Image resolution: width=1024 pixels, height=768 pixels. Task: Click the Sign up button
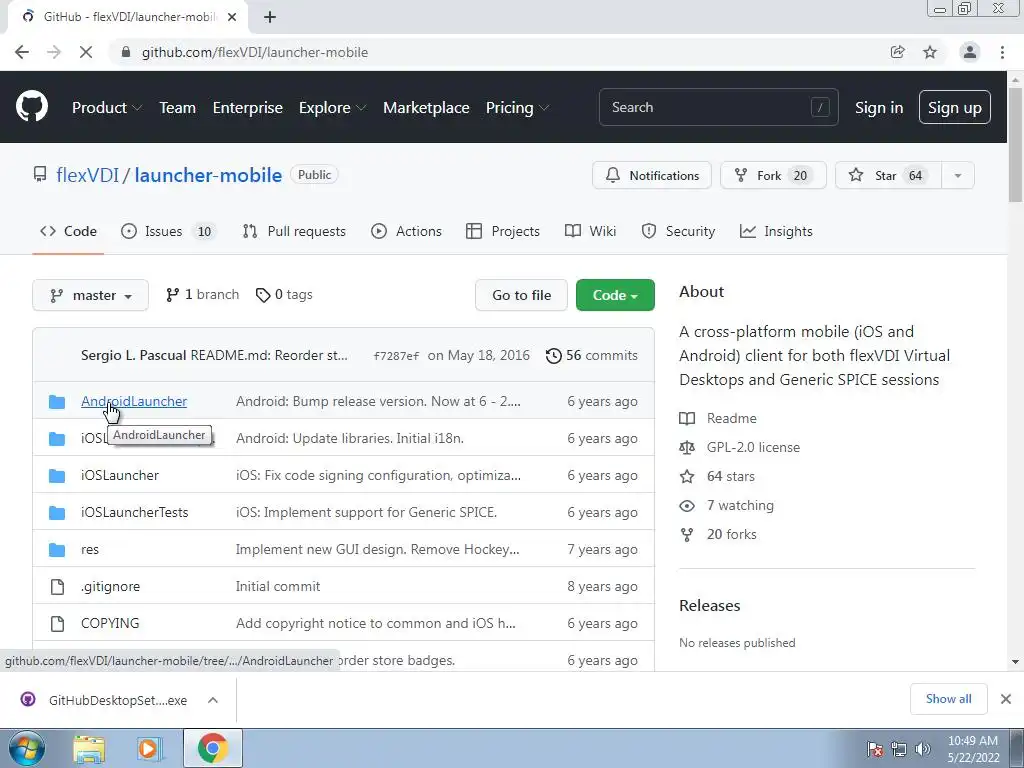tap(955, 108)
